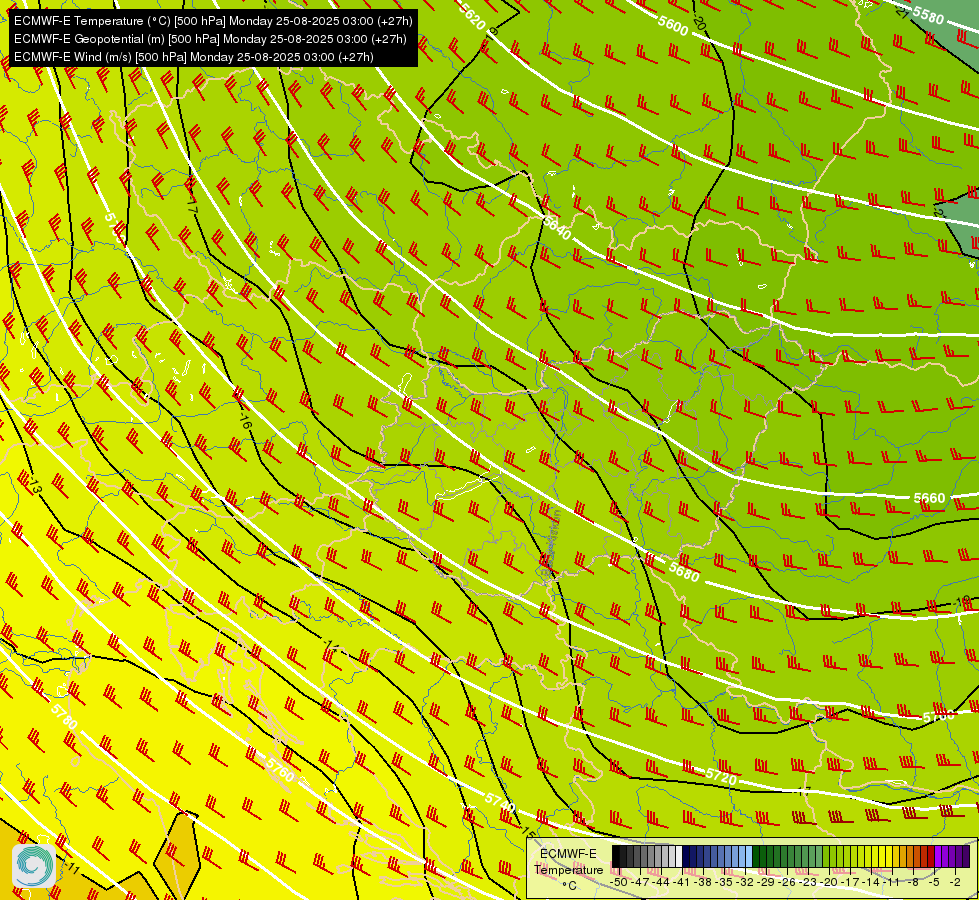Click the 5780 geopotential contour label

pyautogui.click(x=64, y=717)
